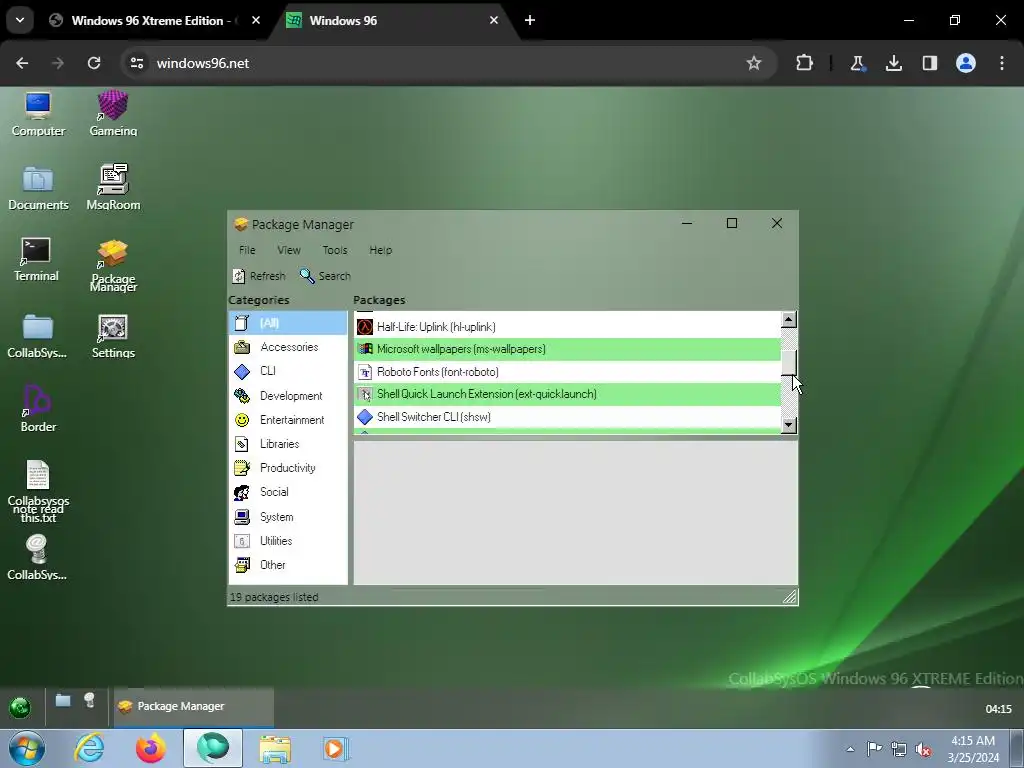The width and height of the screenshot is (1024, 768).
Task: Open the tab search dropdown arrow
Action: point(20,20)
